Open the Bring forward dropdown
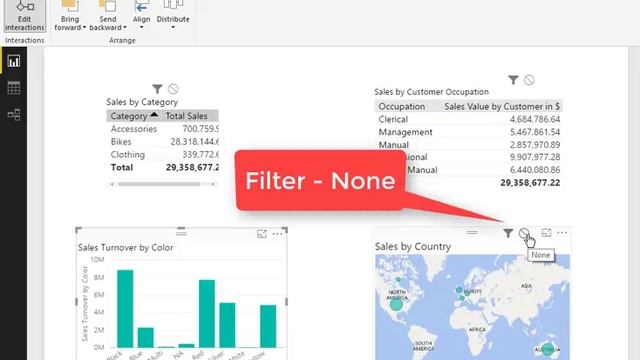 coord(70,16)
